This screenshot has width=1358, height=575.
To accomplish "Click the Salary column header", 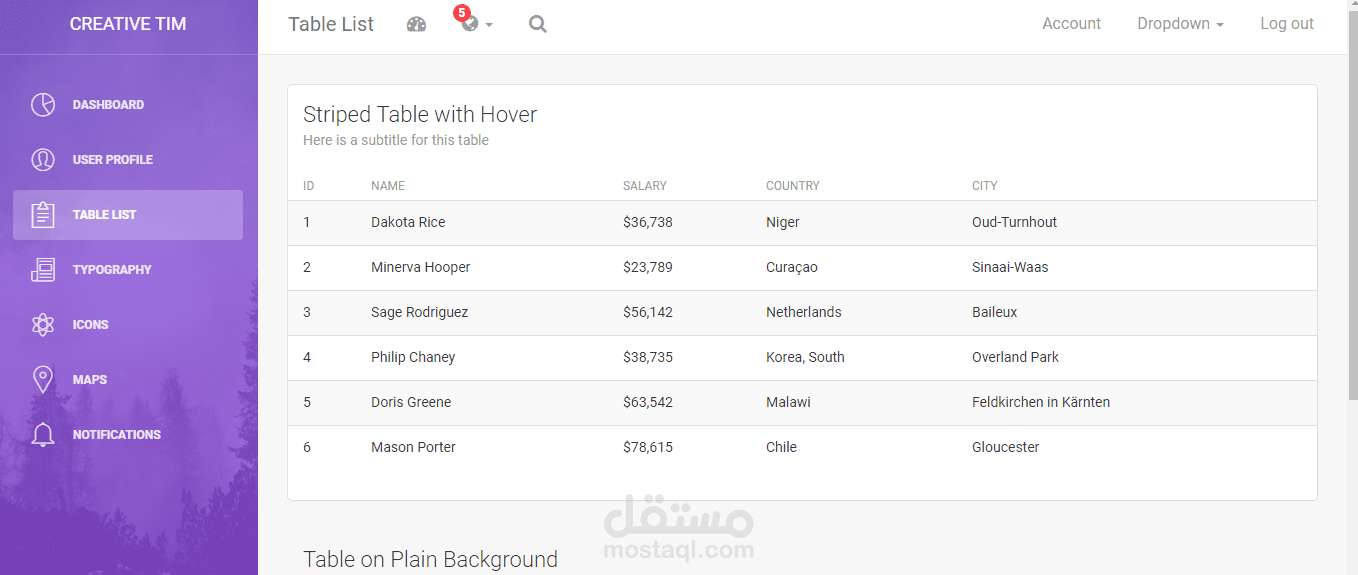I will click(x=644, y=186).
